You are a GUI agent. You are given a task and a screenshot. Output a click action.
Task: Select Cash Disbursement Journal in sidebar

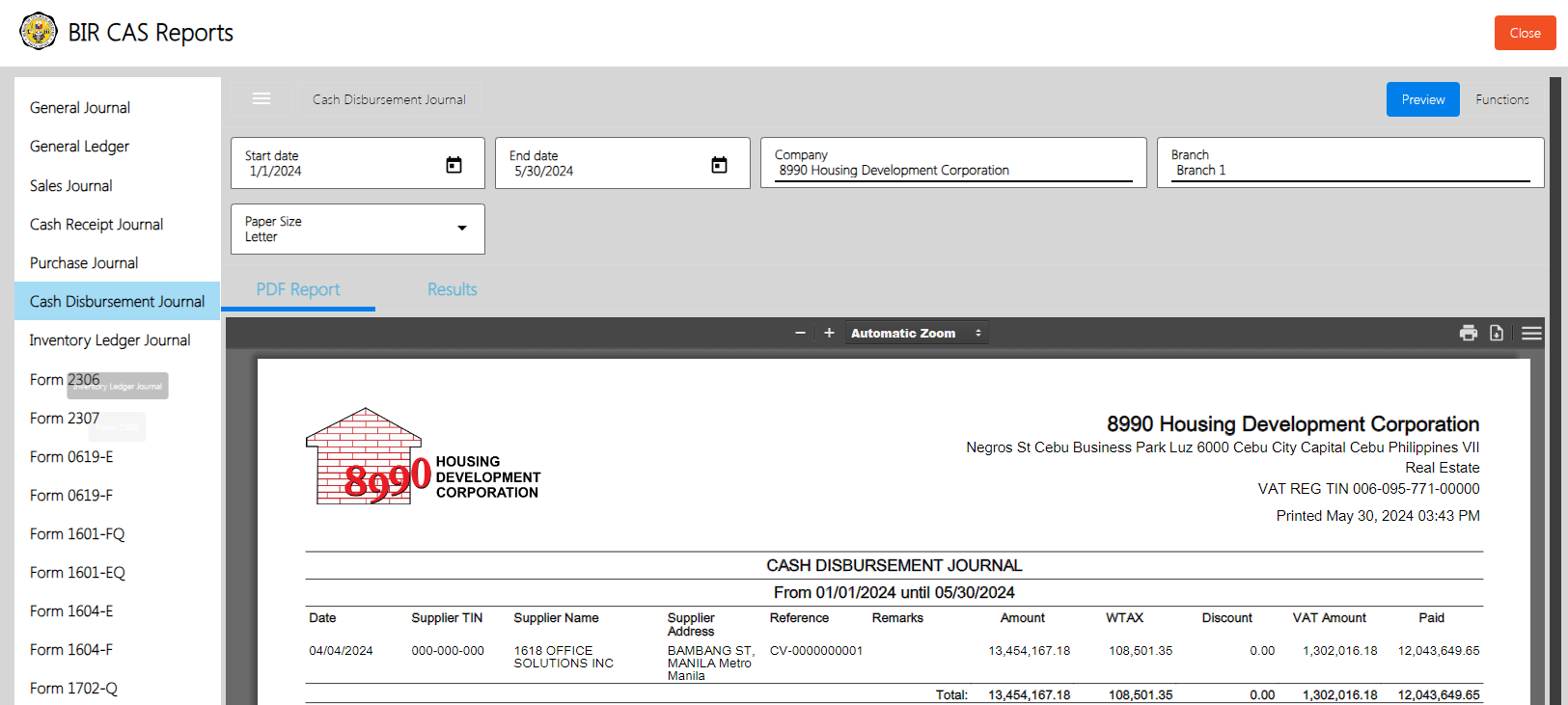coord(117,302)
